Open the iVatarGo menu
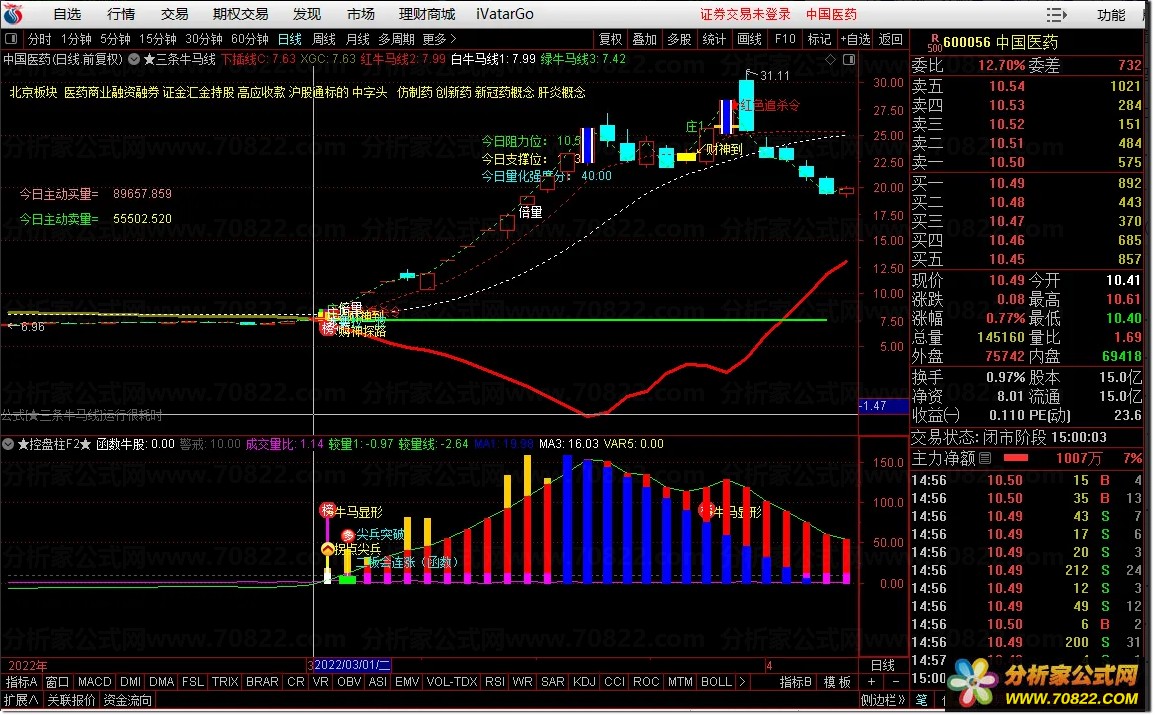Screen dimensions: 1155x715 coord(505,14)
